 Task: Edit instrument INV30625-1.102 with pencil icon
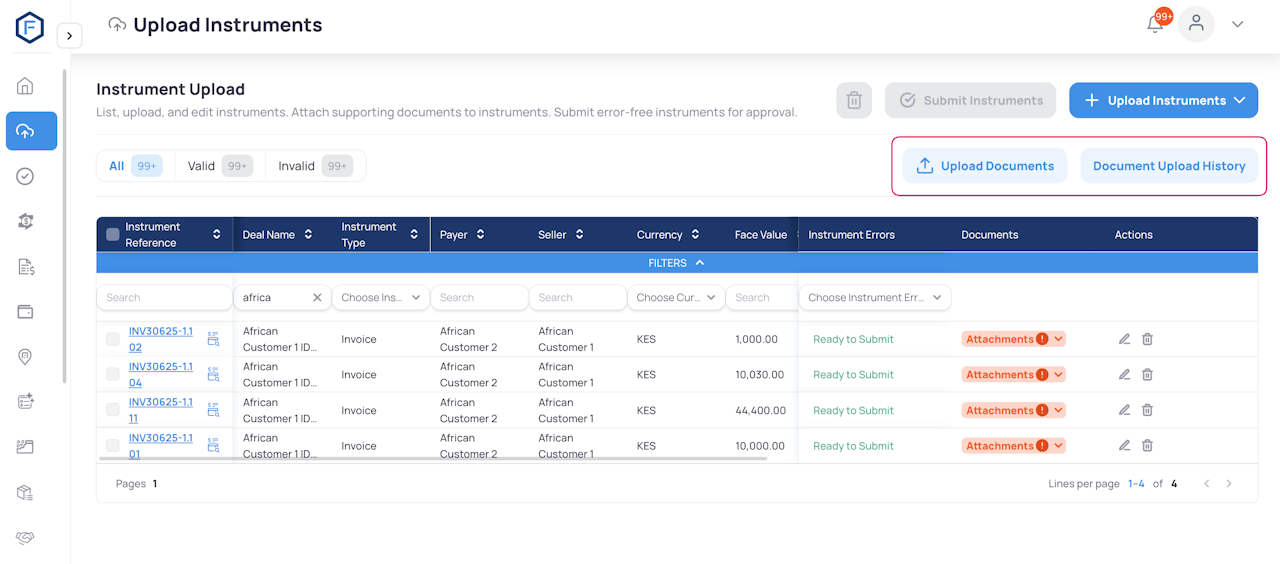(1124, 339)
